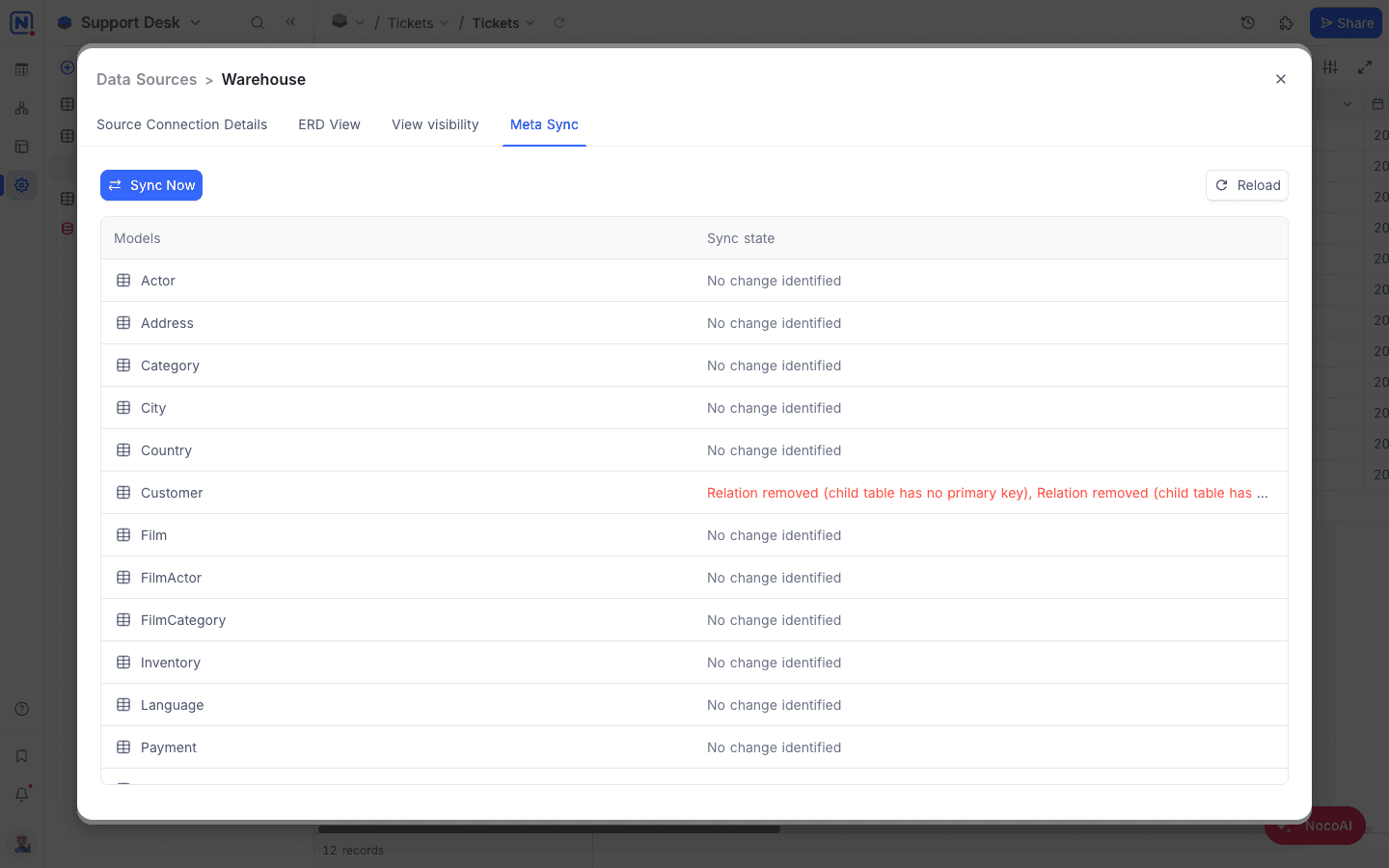Click the Inventory table icon

[x=123, y=663]
